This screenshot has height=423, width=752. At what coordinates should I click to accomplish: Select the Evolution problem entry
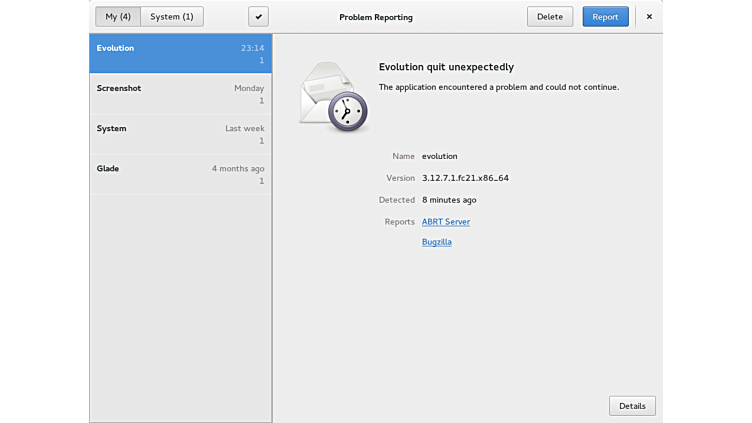(180, 54)
